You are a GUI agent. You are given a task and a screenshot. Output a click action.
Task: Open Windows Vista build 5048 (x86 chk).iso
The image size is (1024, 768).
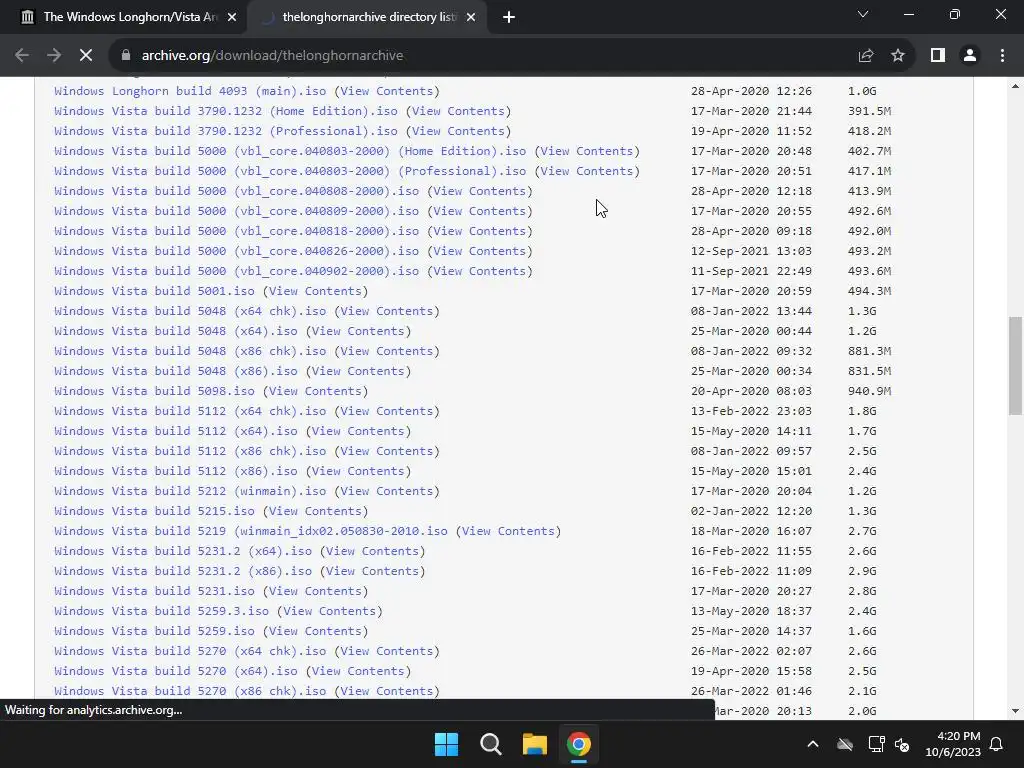(190, 351)
